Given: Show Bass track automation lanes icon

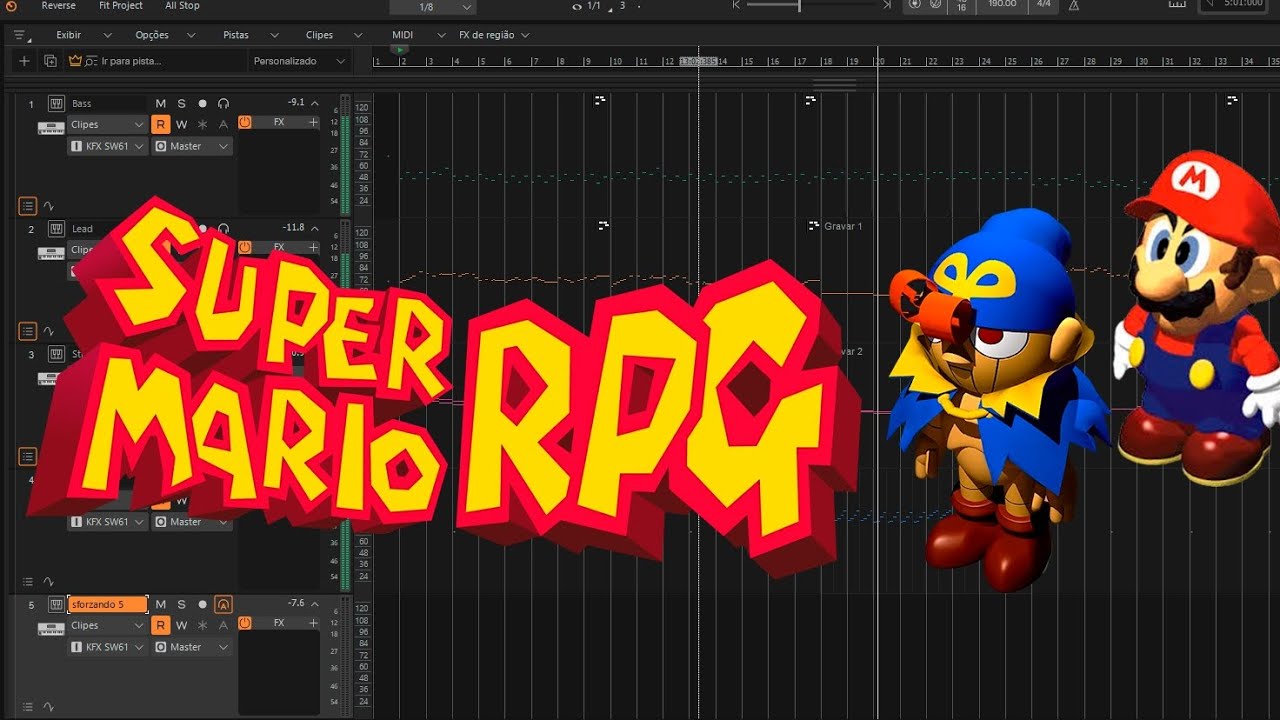Looking at the screenshot, I should [x=48, y=206].
